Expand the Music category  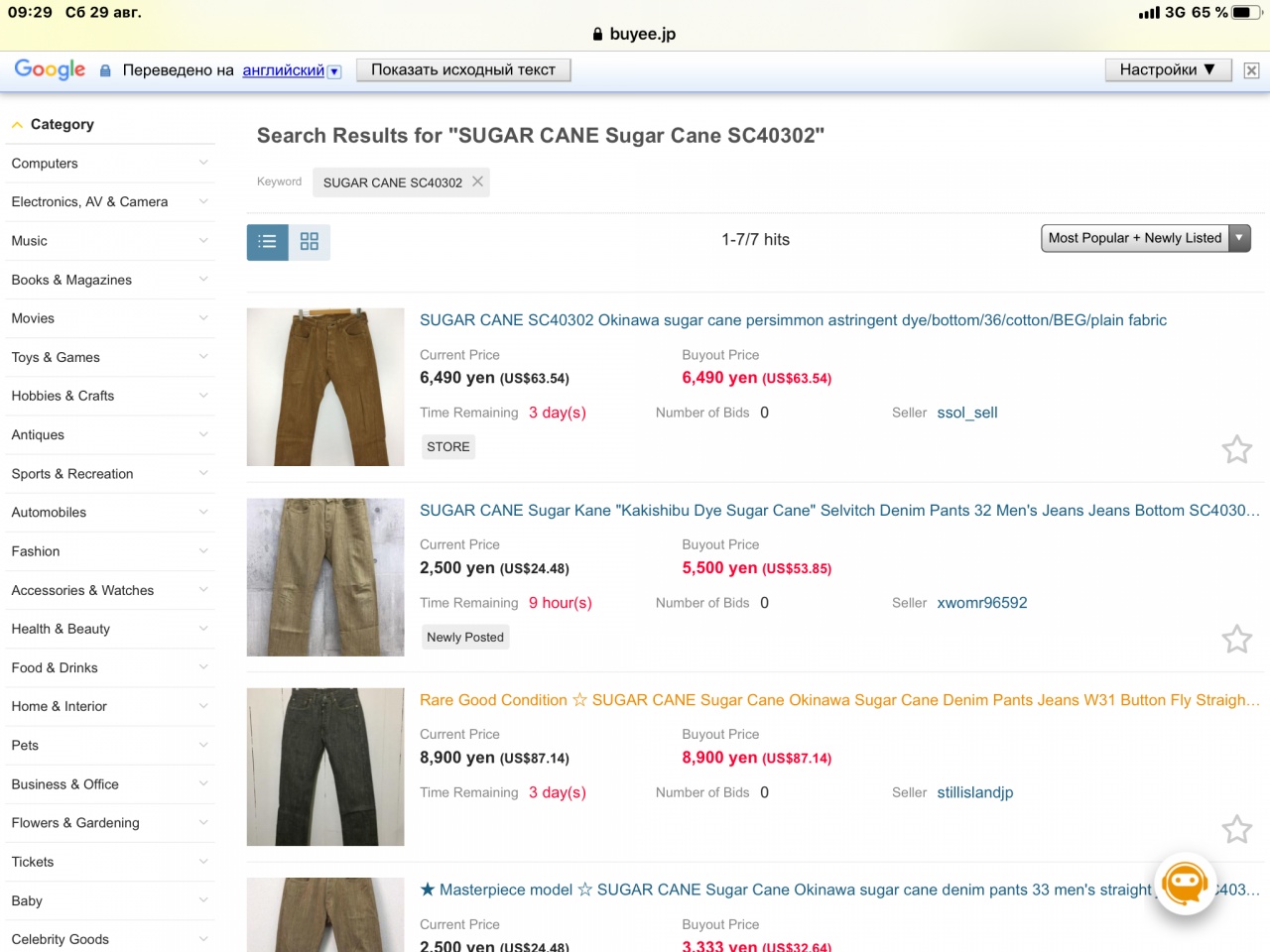click(110, 241)
